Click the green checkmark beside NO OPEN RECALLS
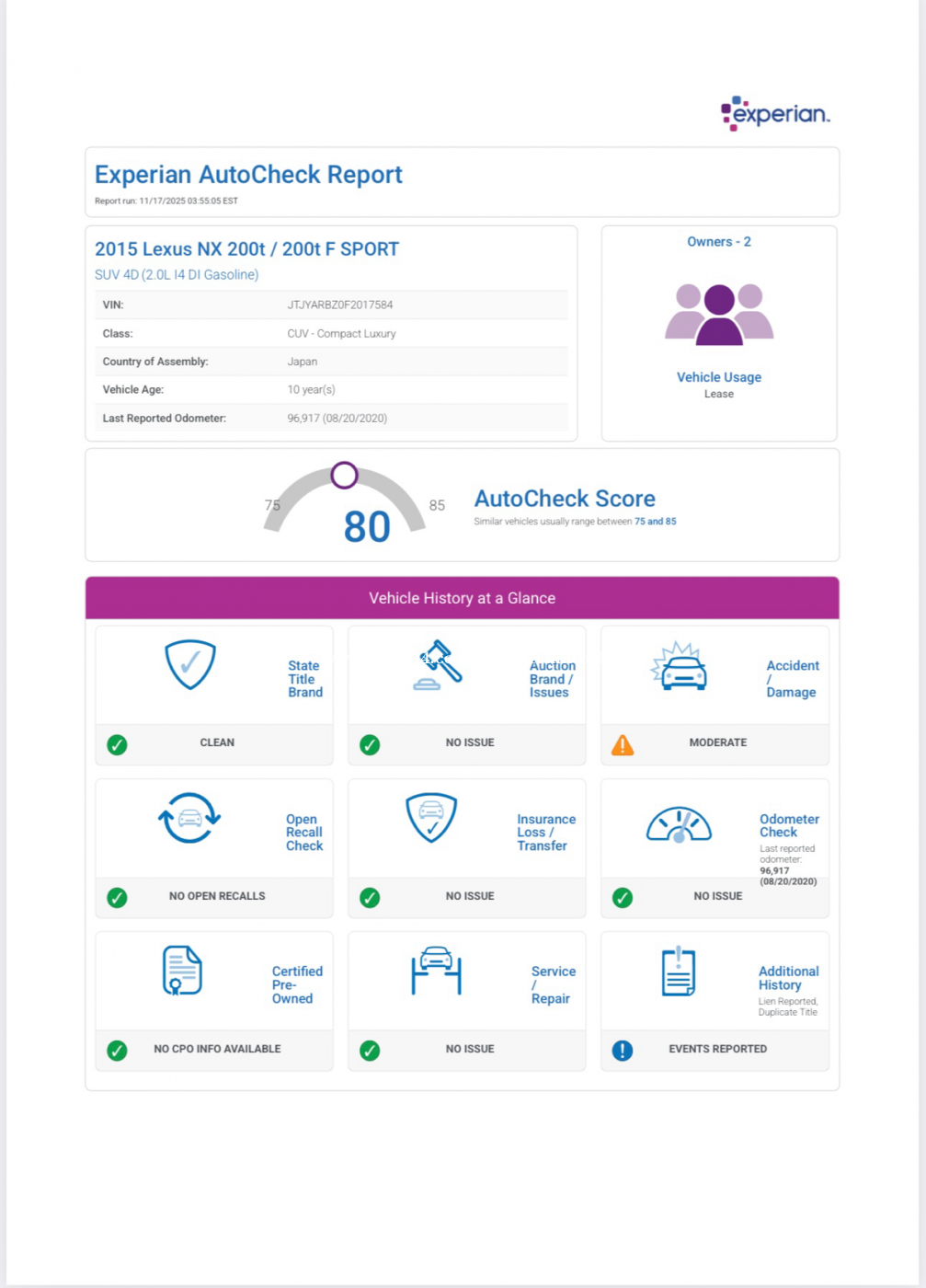 coord(117,897)
